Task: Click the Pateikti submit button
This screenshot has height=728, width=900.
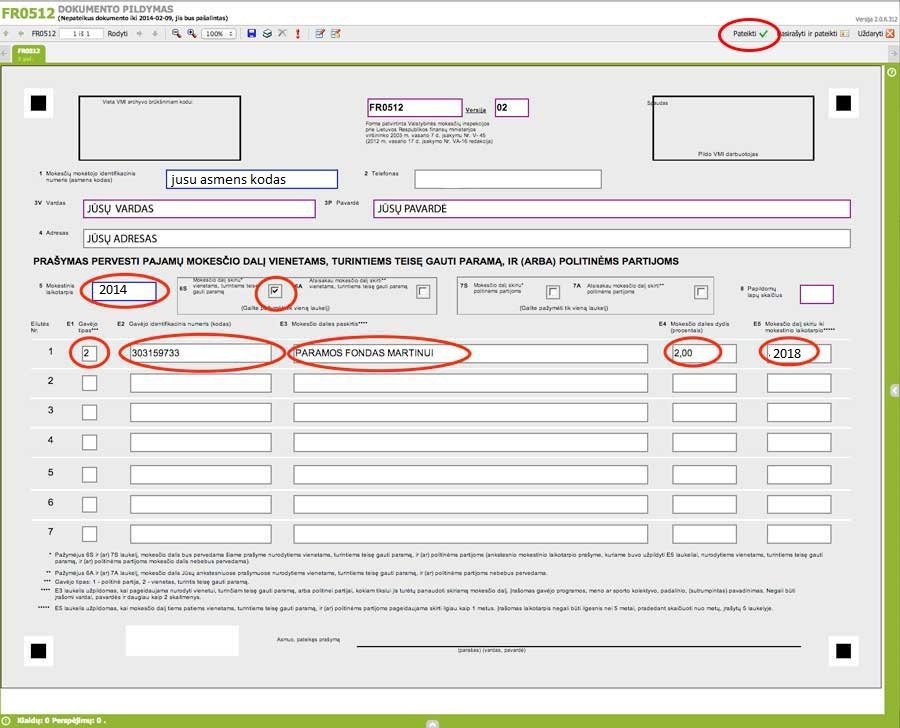Action: pyautogui.click(x=750, y=34)
